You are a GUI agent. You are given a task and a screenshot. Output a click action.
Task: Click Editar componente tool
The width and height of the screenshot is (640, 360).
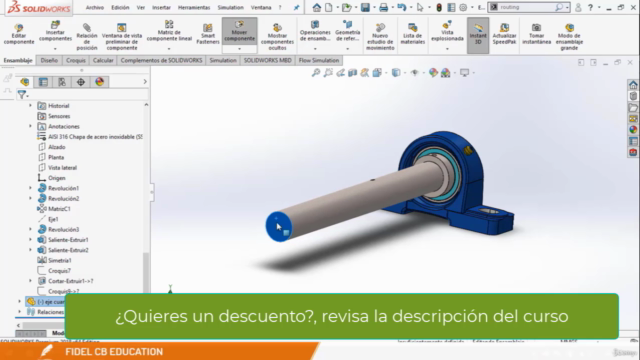tap(19, 34)
